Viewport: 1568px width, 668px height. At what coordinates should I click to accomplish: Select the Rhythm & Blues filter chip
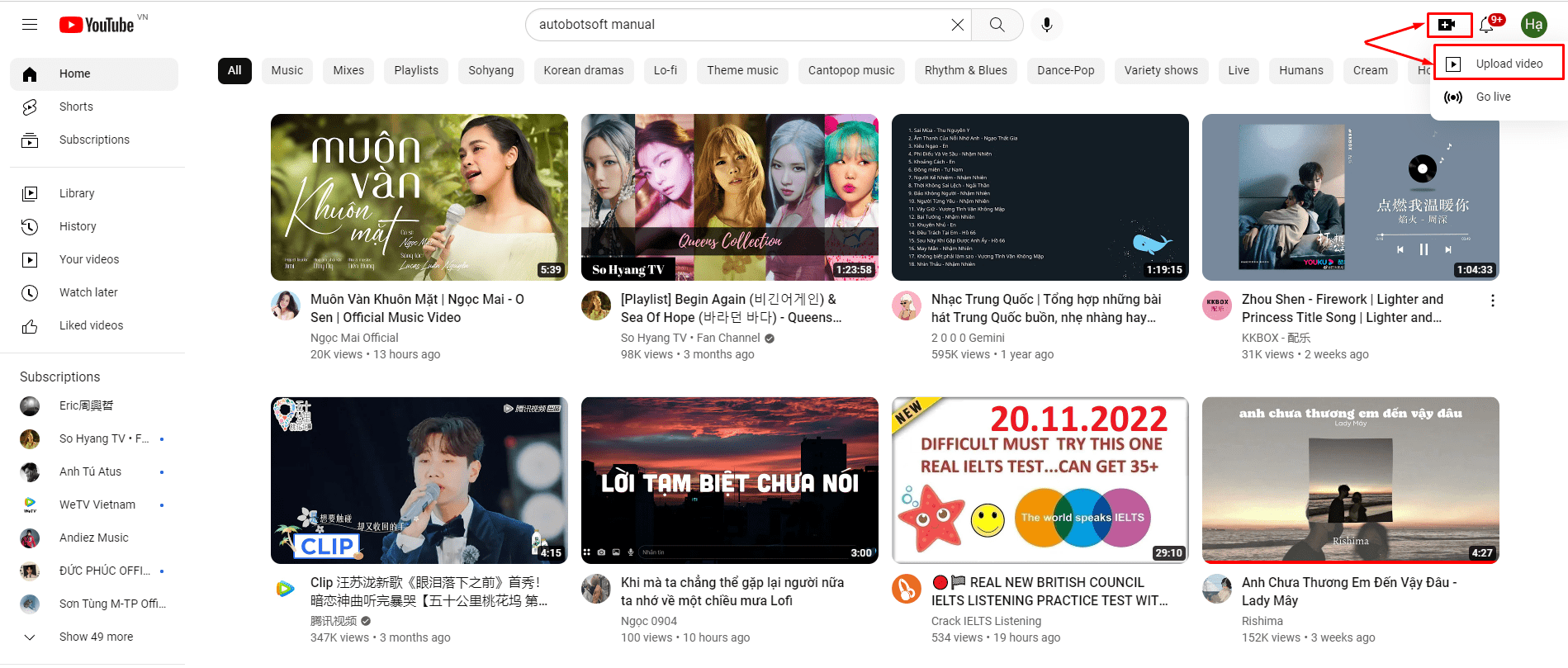(x=966, y=70)
